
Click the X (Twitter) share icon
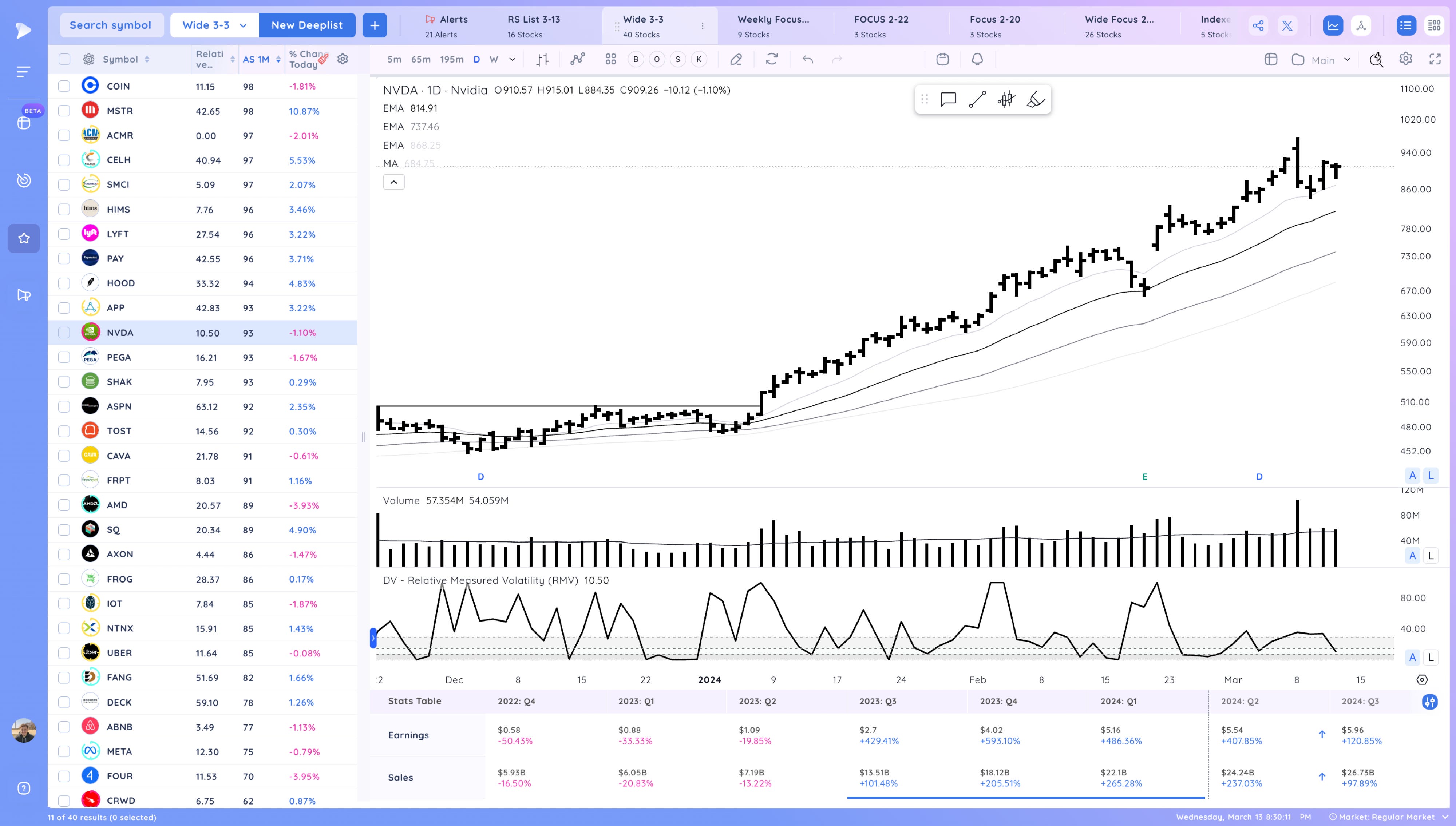click(1287, 25)
